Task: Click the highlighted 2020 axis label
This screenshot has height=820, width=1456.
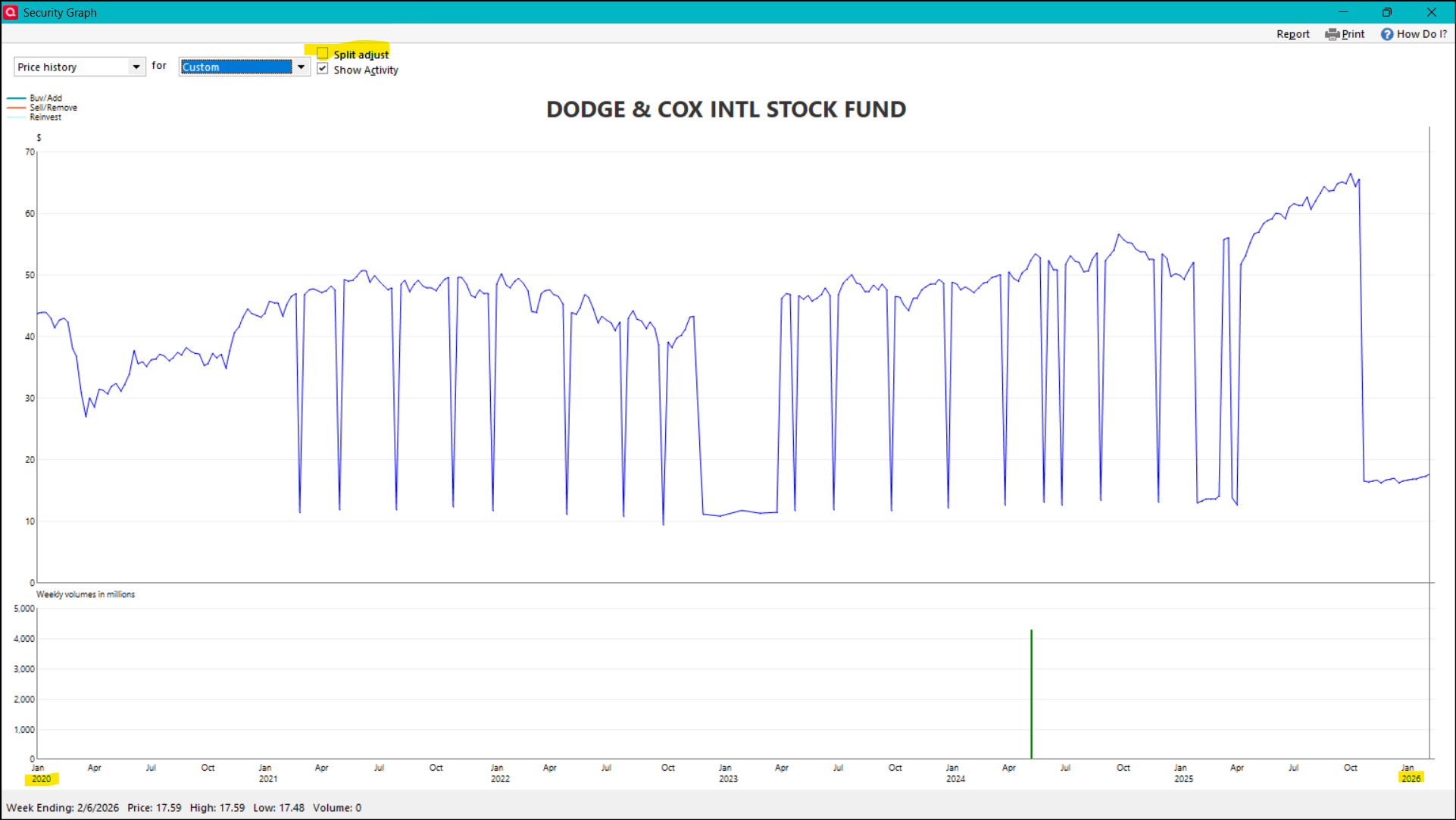Action: point(42,778)
